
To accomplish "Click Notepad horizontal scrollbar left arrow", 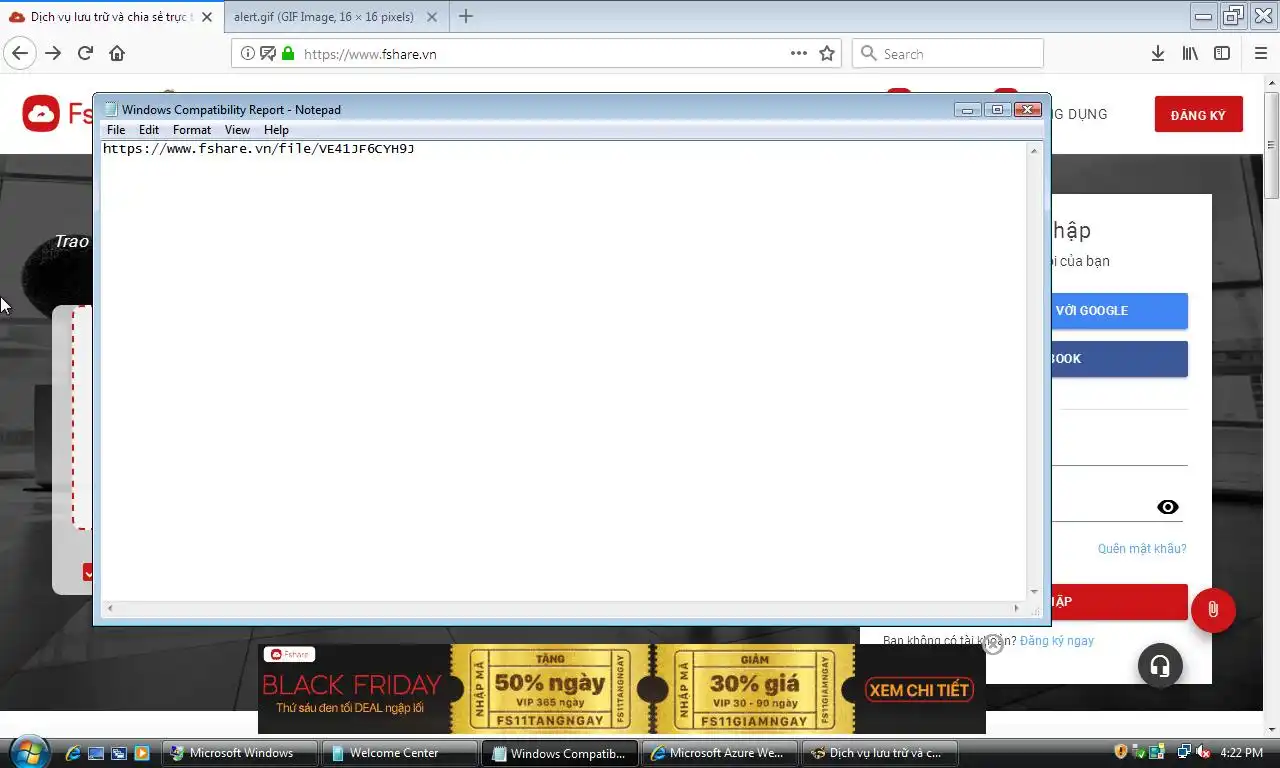I will (x=110, y=608).
